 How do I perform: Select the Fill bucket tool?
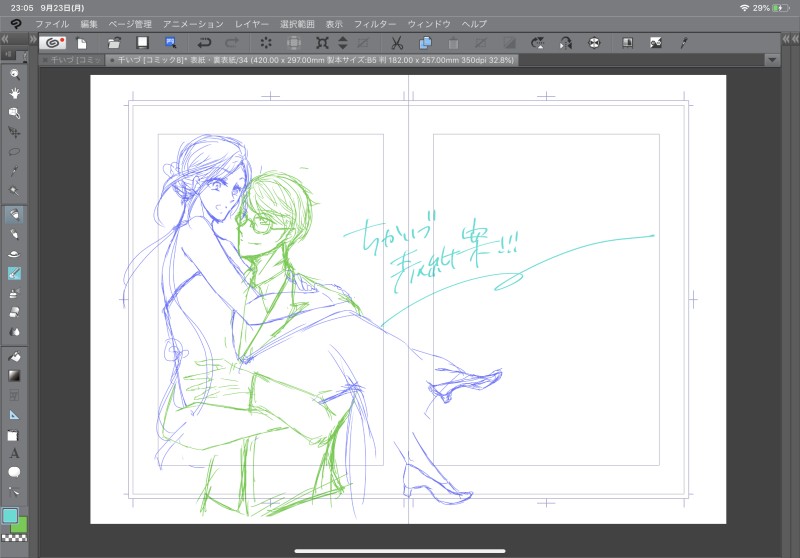(x=14, y=357)
